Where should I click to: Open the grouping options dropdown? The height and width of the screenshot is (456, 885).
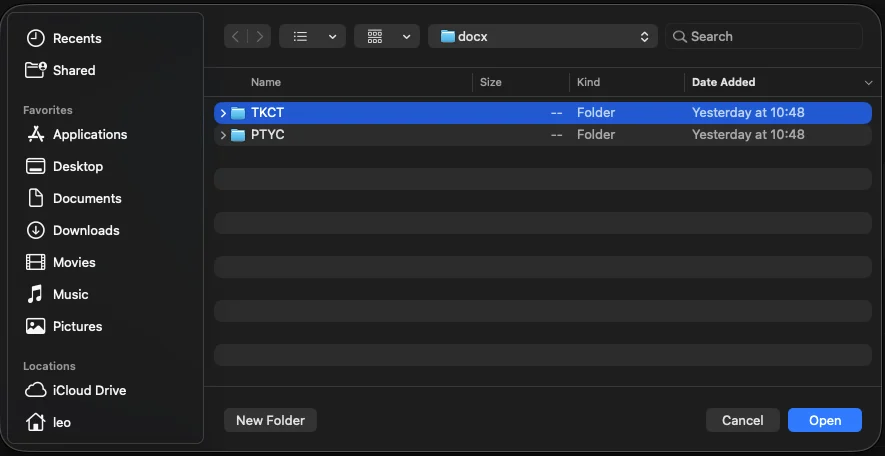point(387,37)
